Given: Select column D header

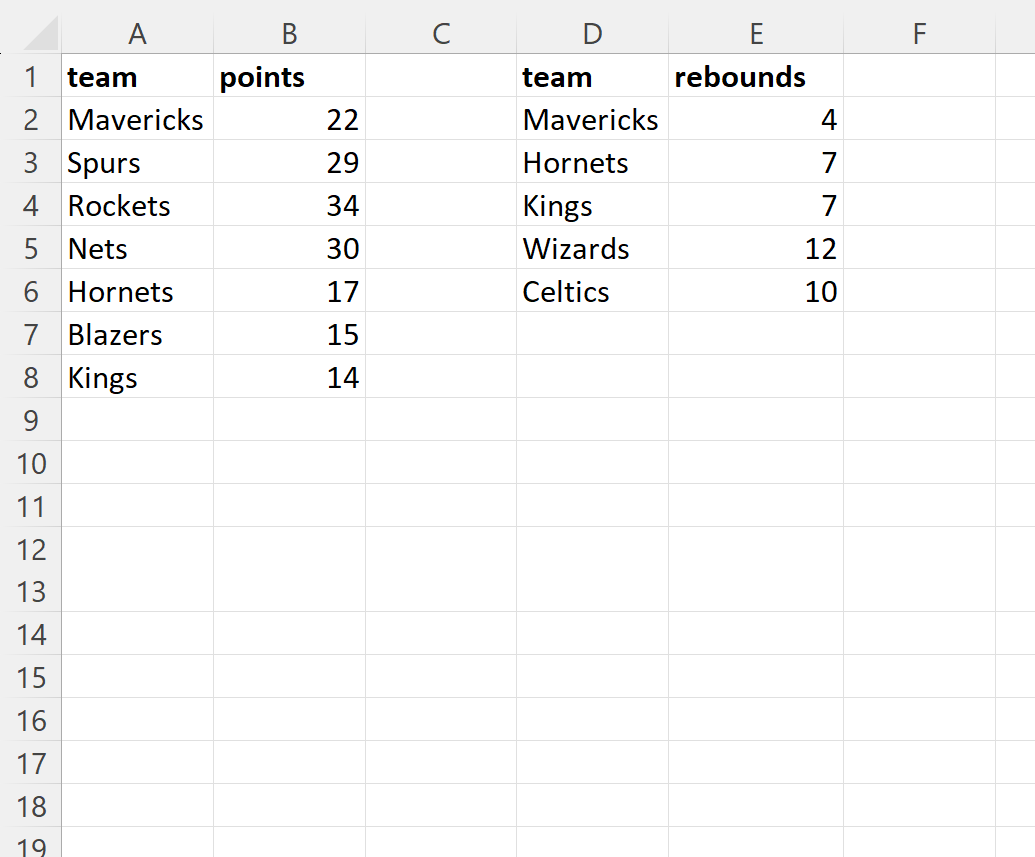Looking at the screenshot, I should point(592,34).
